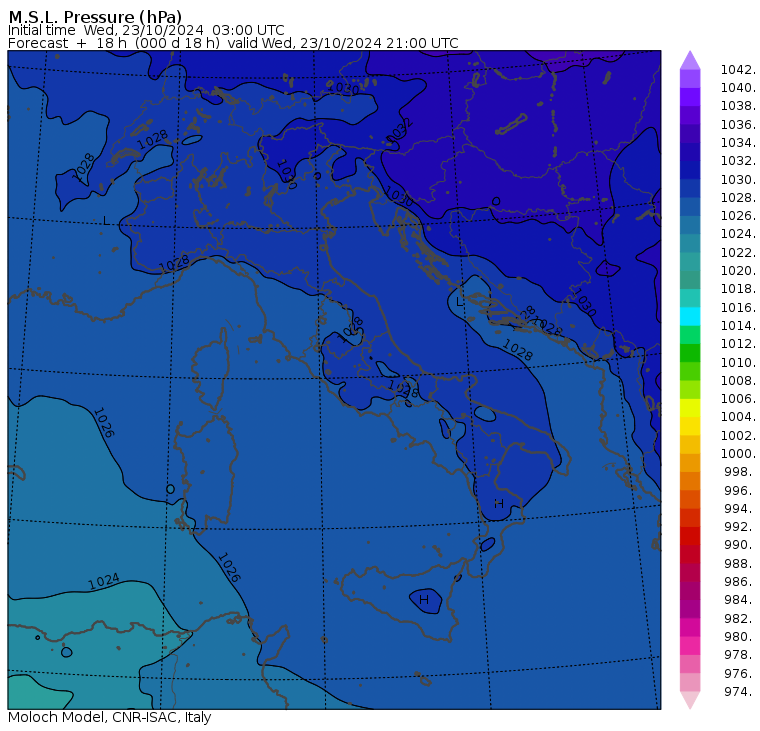760x731 pixels.
Task: Click the '1020.' legend label
Action: click(738, 270)
